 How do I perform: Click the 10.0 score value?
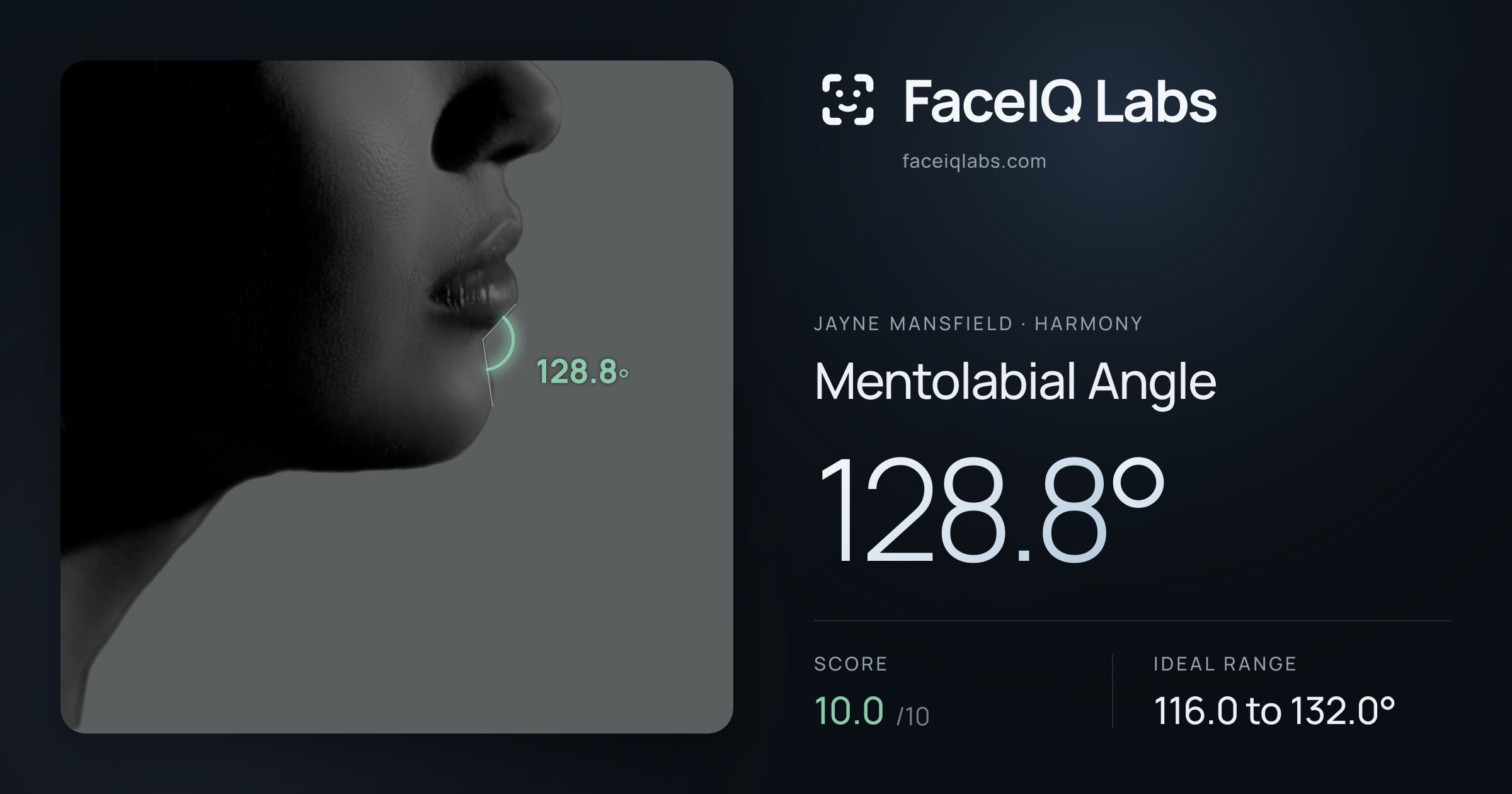(x=849, y=711)
